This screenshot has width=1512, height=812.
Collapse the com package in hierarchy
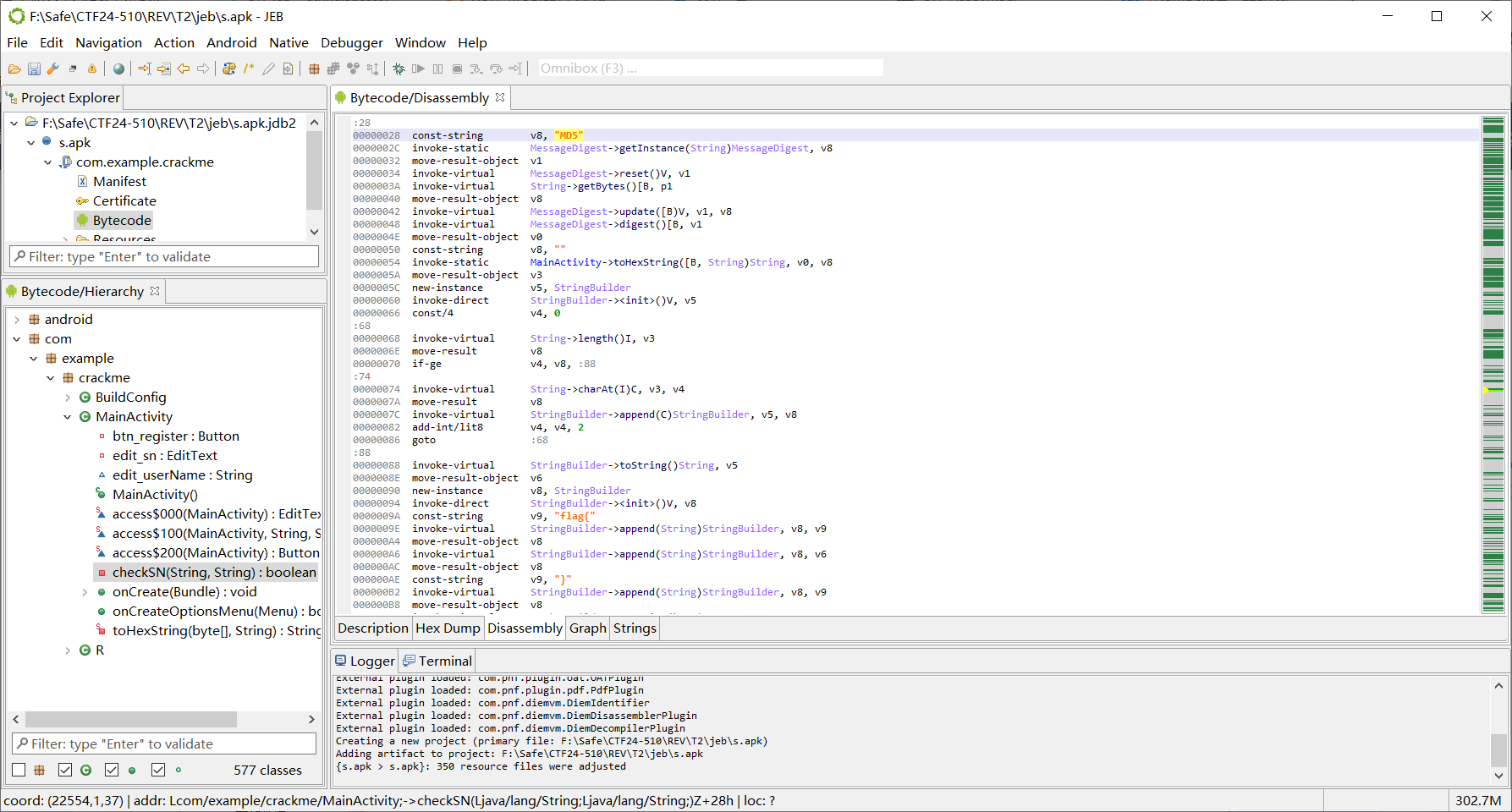17,339
